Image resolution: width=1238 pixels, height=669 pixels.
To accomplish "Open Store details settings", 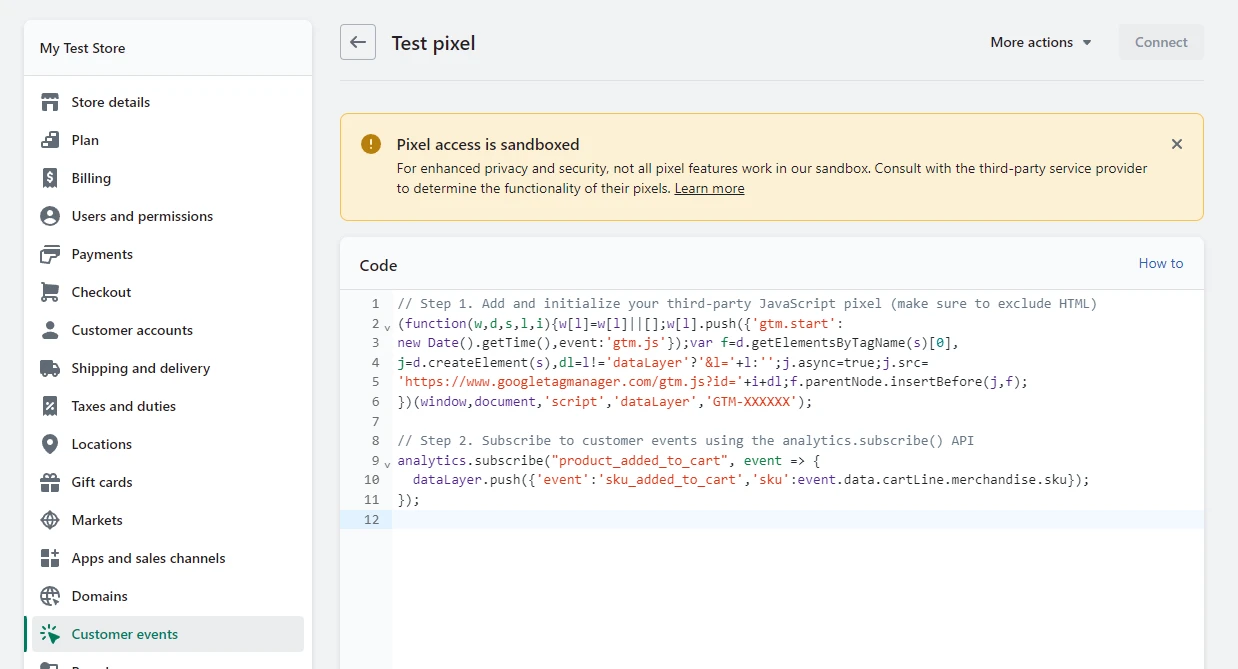I will point(168,102).
